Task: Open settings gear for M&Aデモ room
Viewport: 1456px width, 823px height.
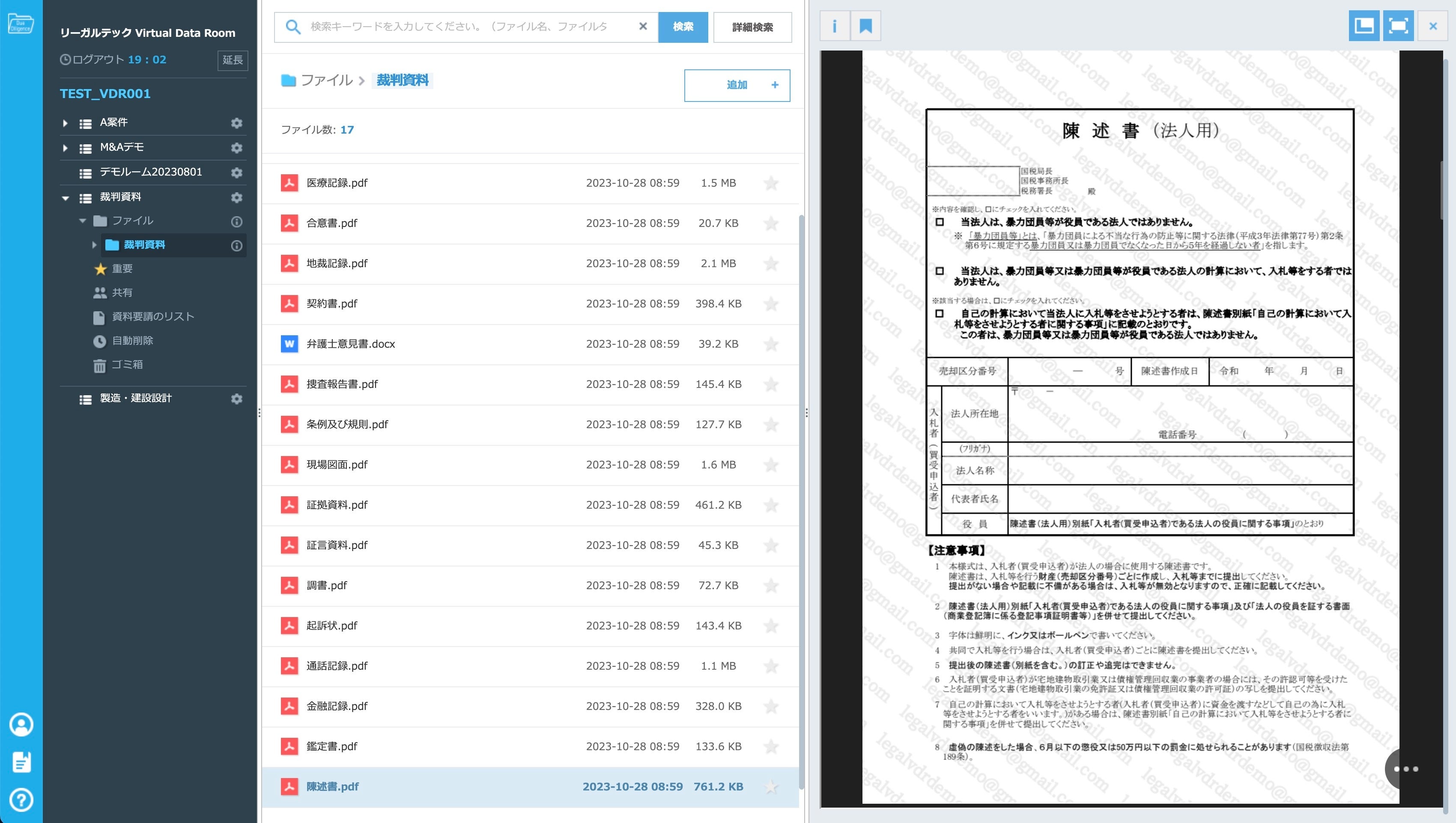Action: pyautogui.click(x=237, y=148)
